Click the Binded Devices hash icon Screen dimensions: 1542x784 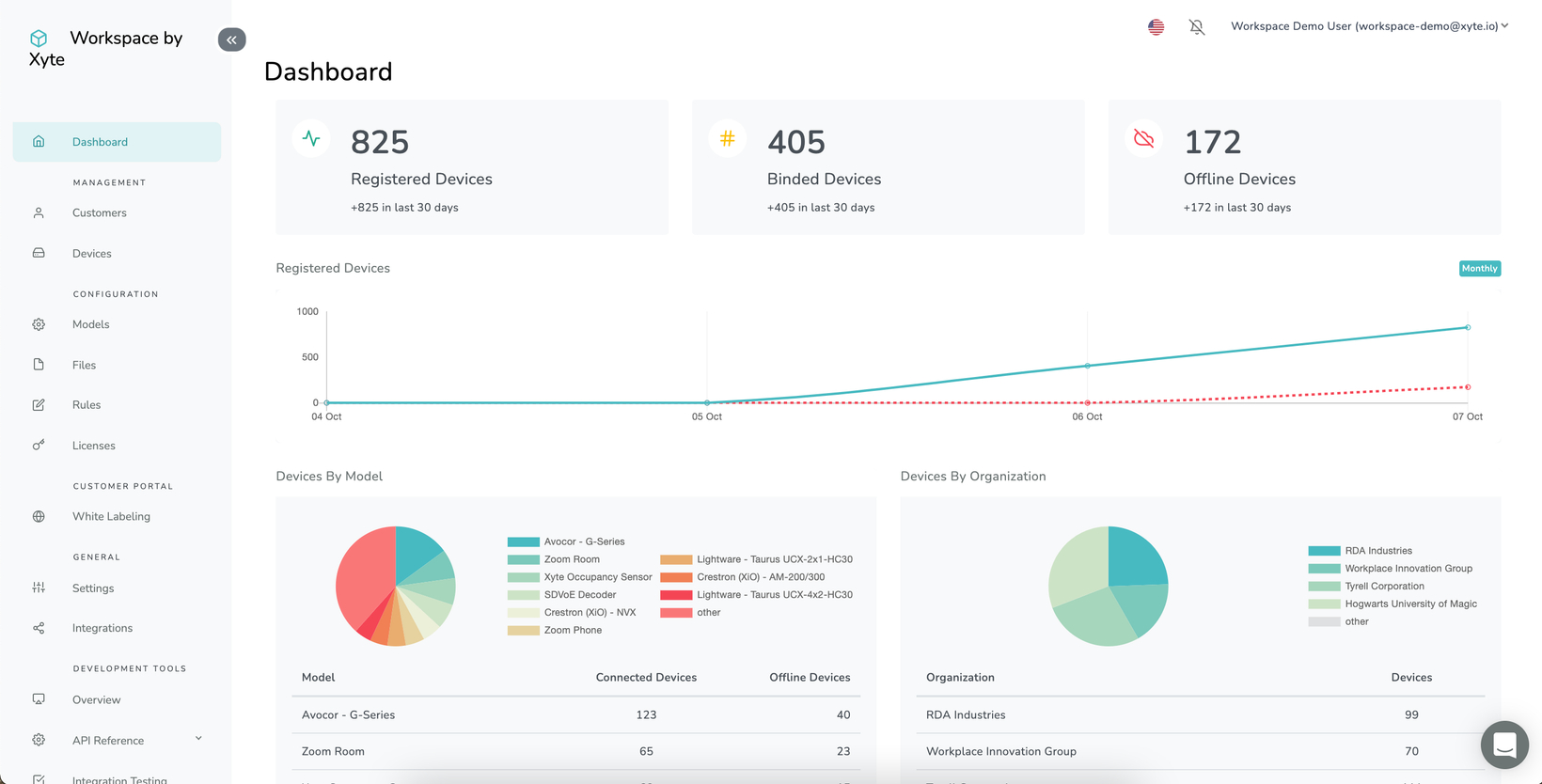pyautogui.click(x=728, y=138)
